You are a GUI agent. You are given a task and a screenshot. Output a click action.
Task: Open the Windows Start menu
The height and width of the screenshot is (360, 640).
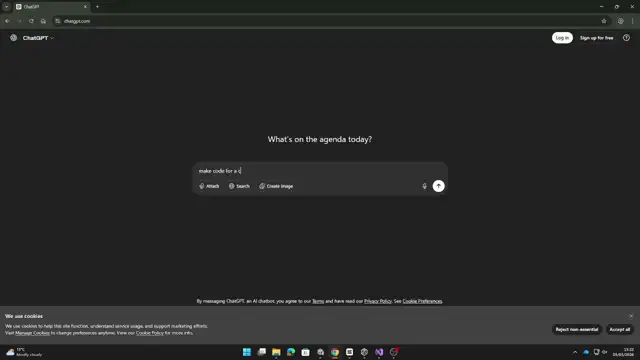(247, 352)
